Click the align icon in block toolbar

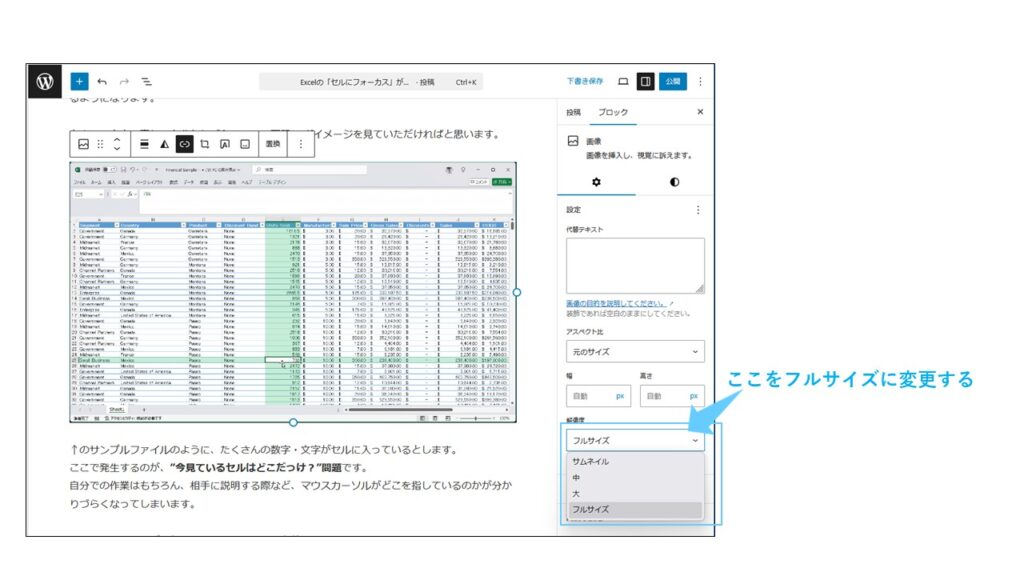pos(144,144)
